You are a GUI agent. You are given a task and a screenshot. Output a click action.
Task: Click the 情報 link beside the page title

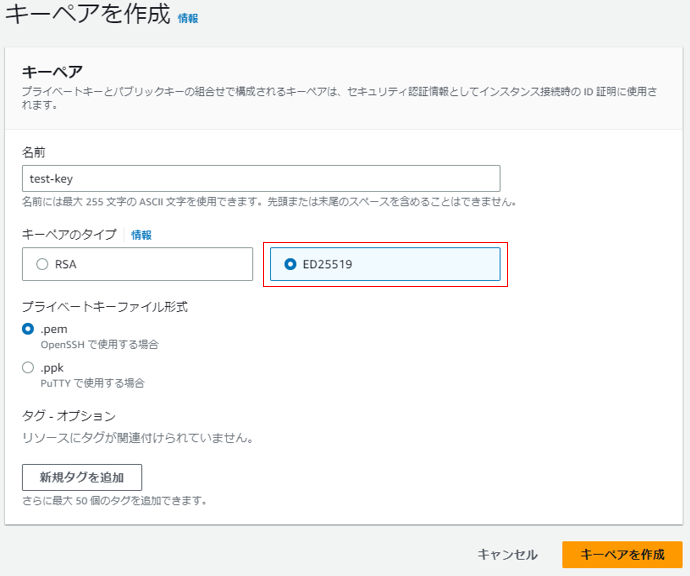pos(188,18)
